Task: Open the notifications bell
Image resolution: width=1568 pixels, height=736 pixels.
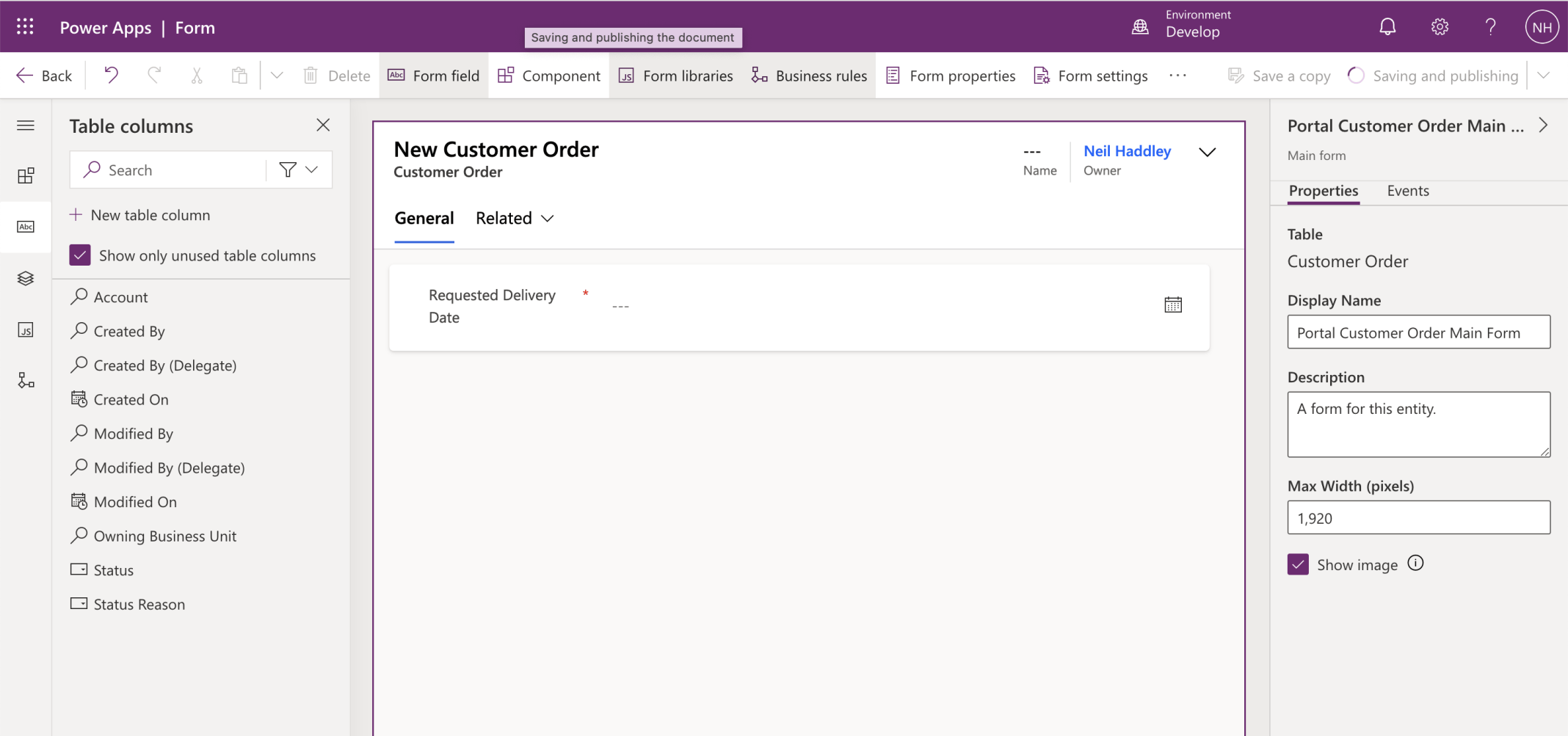Action: tap(1387, 27)
